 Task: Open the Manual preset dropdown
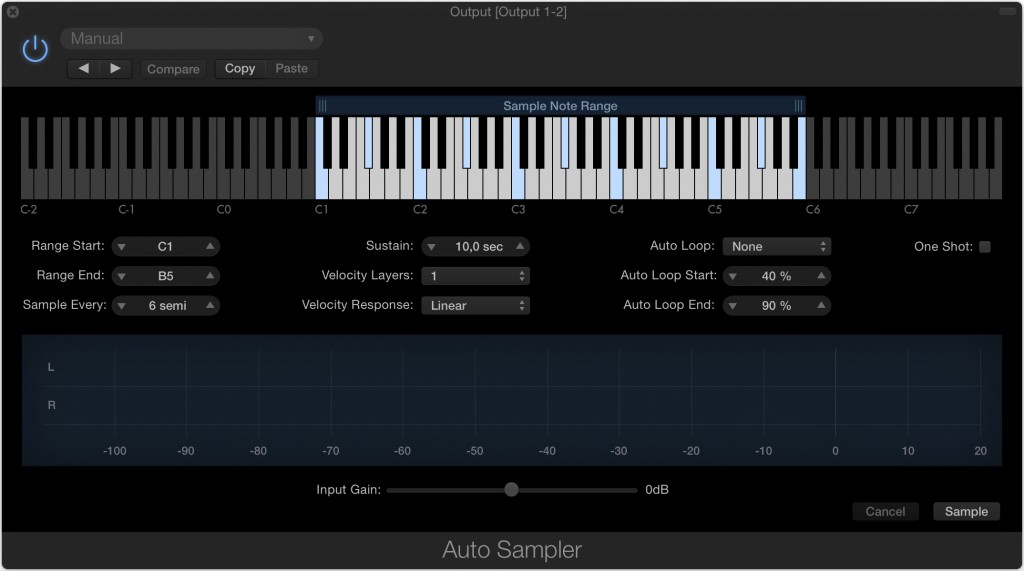click(191, 39)
